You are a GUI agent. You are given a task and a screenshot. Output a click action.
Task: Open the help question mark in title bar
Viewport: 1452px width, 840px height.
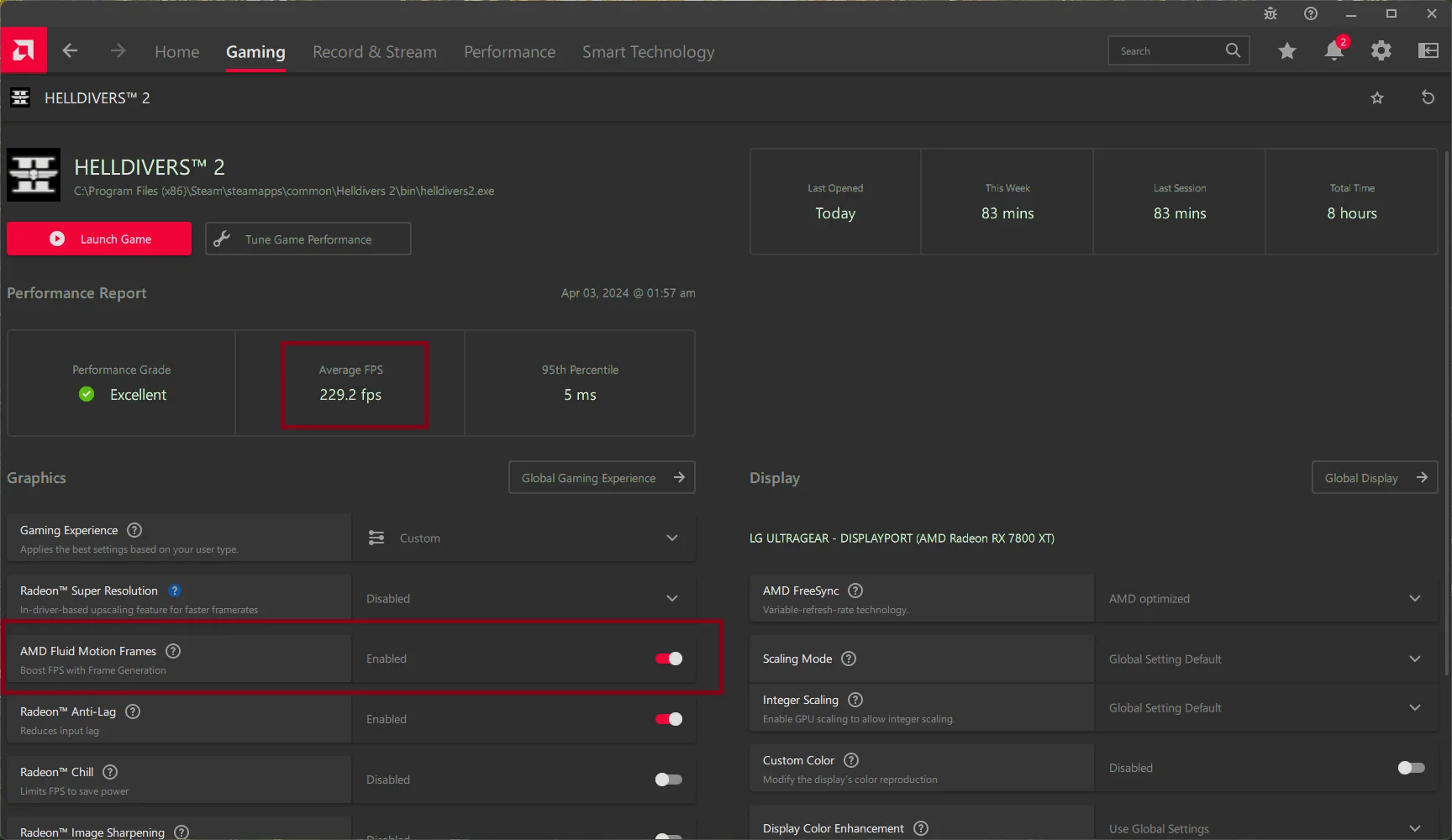coord(1310,13)
